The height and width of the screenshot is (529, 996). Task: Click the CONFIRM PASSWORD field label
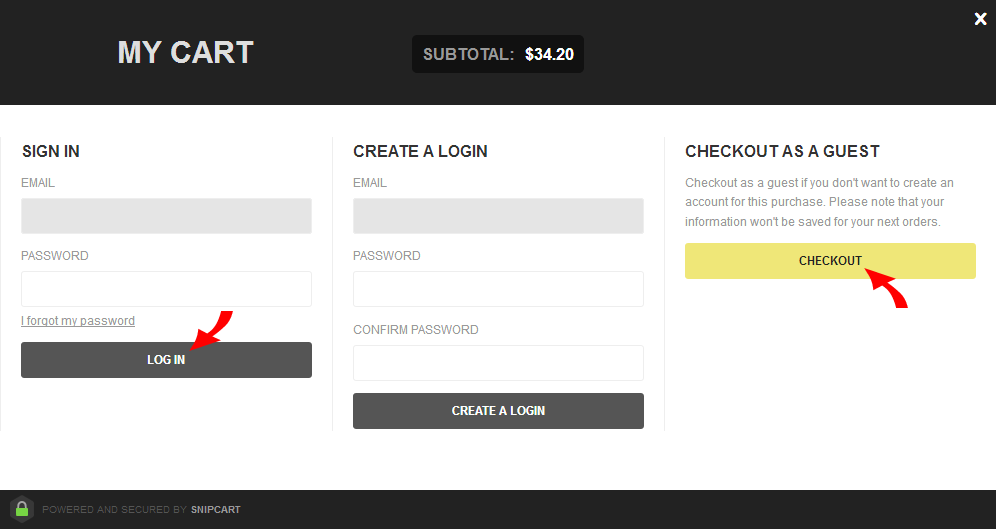(x=415, y=330)
